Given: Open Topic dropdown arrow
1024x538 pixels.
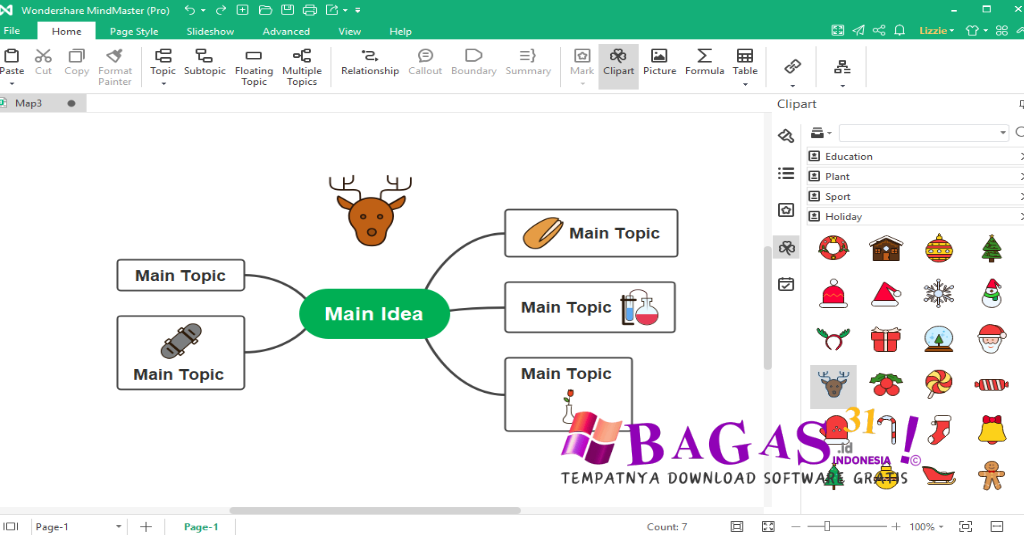Looking at the screenshot, I should click(x=163, y=84).
